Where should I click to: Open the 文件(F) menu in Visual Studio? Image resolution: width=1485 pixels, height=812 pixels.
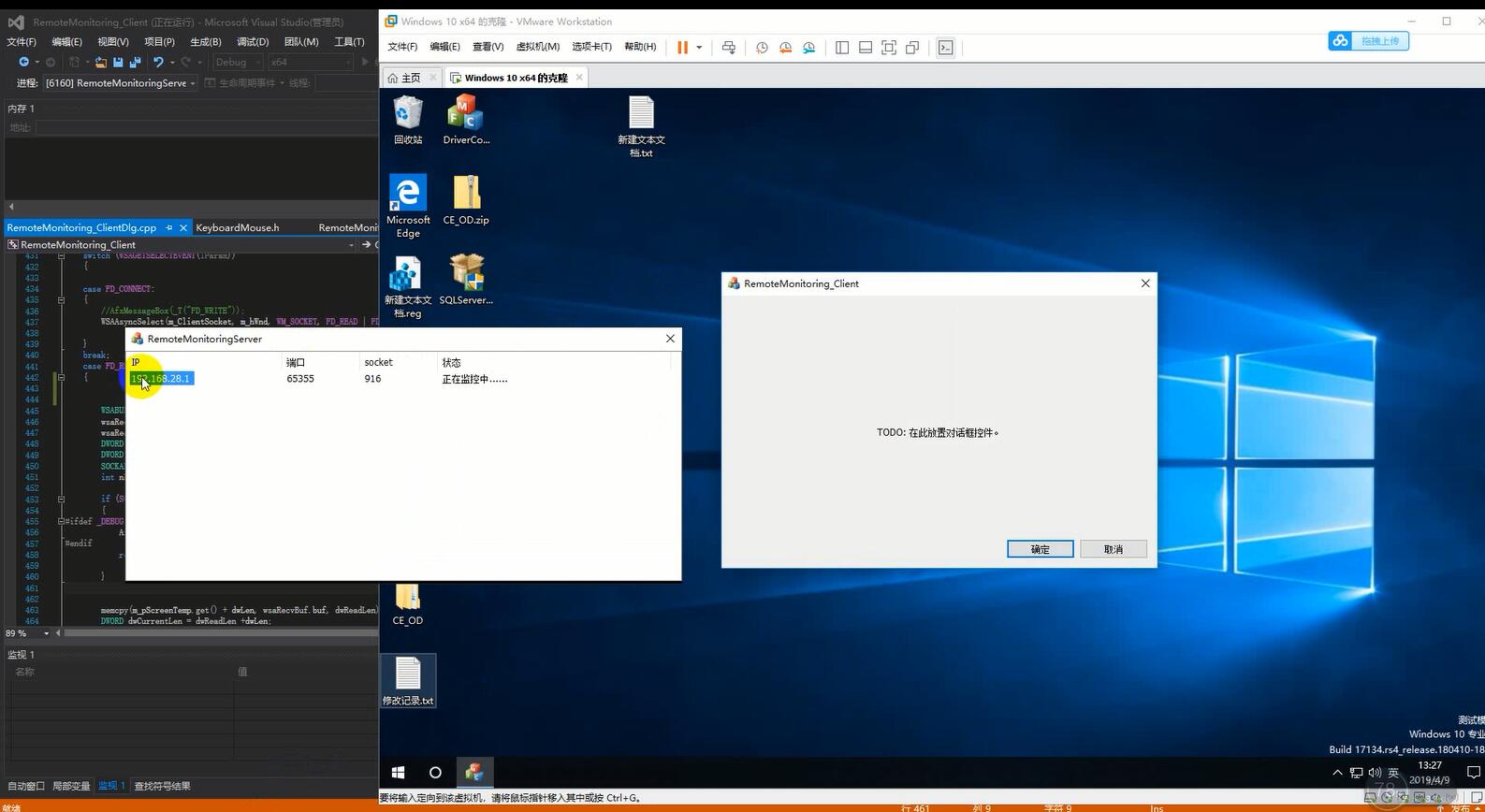pyautogui.click(x=22, y=41)
